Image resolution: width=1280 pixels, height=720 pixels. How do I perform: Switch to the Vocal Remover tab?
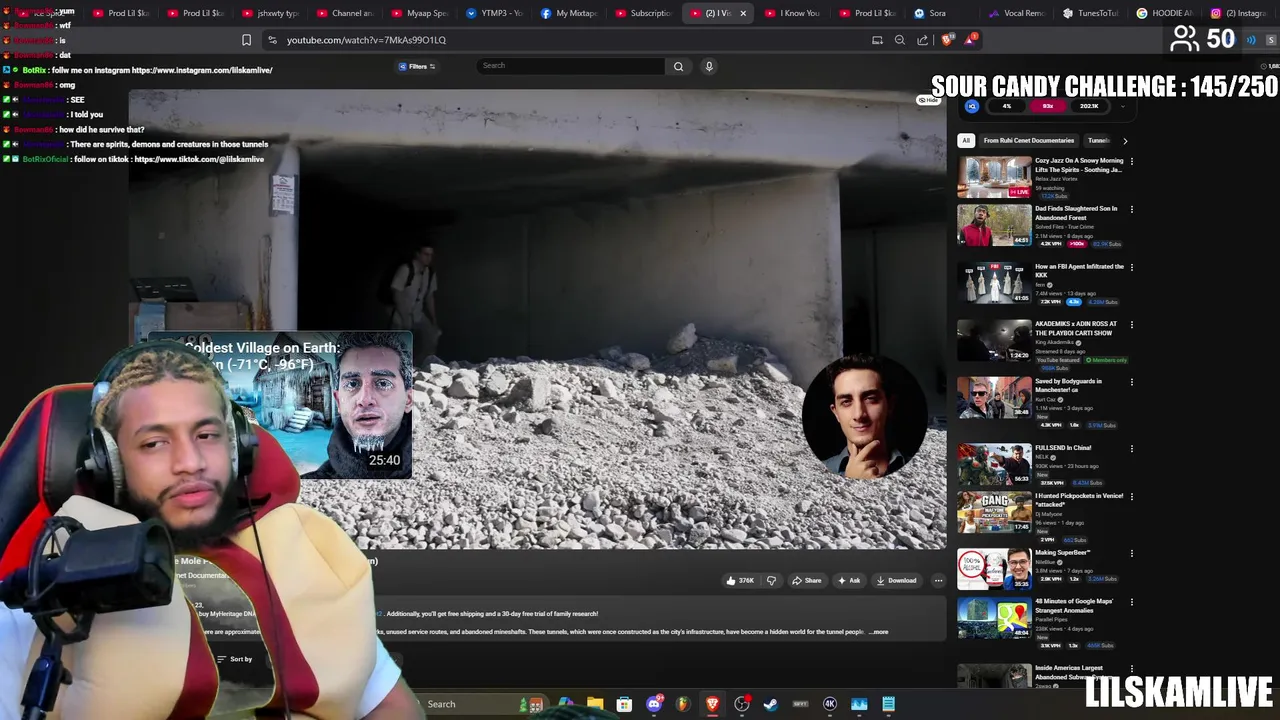1015,13
